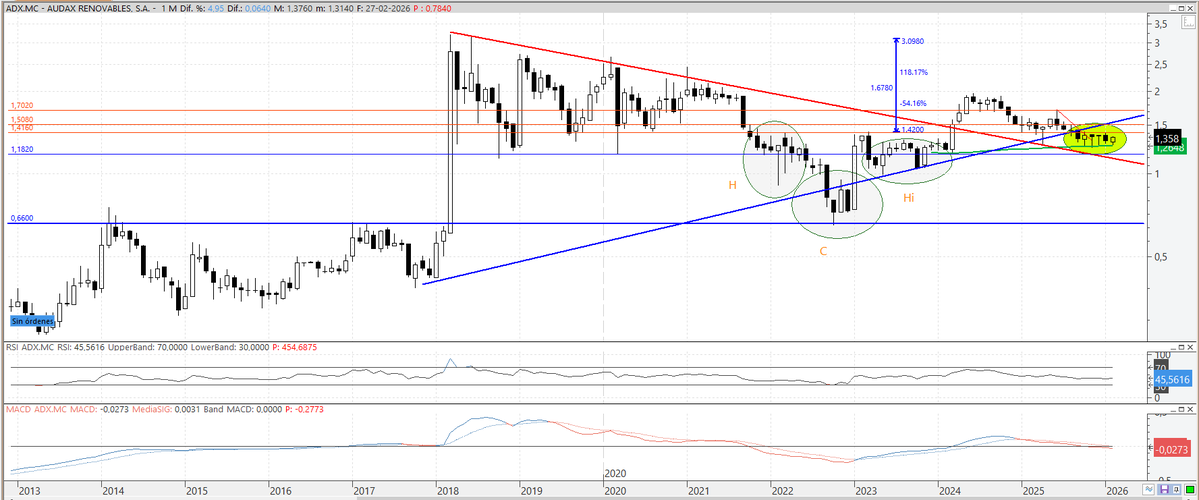
Task: Click the -54.16% annotation
Action: (x=913, y=103)
